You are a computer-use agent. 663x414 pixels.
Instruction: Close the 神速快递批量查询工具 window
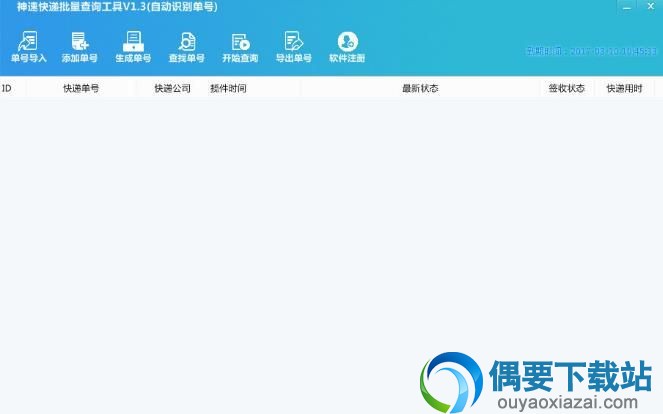651,6
